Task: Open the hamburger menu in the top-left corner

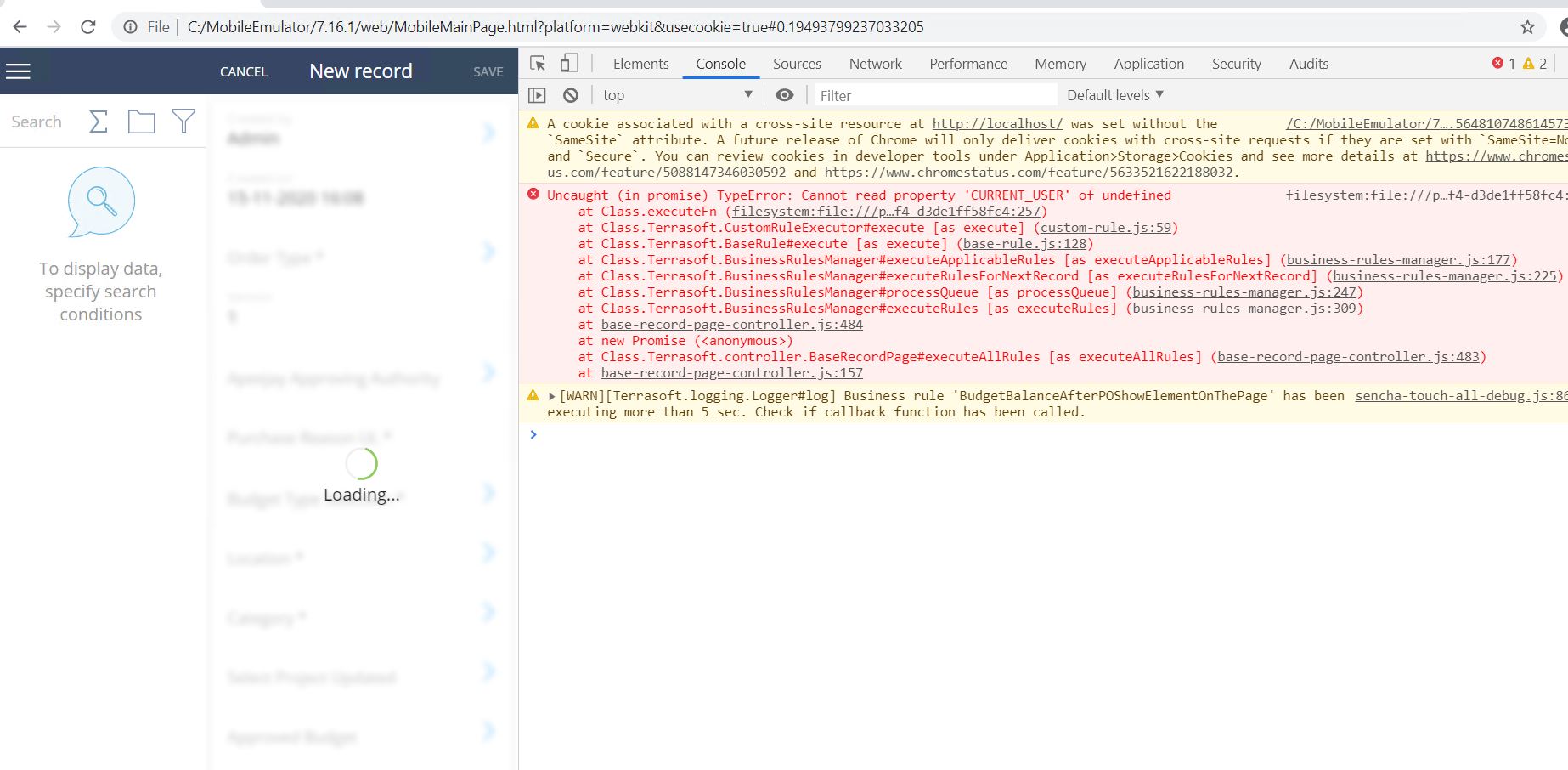Action: tap(18, 70)
